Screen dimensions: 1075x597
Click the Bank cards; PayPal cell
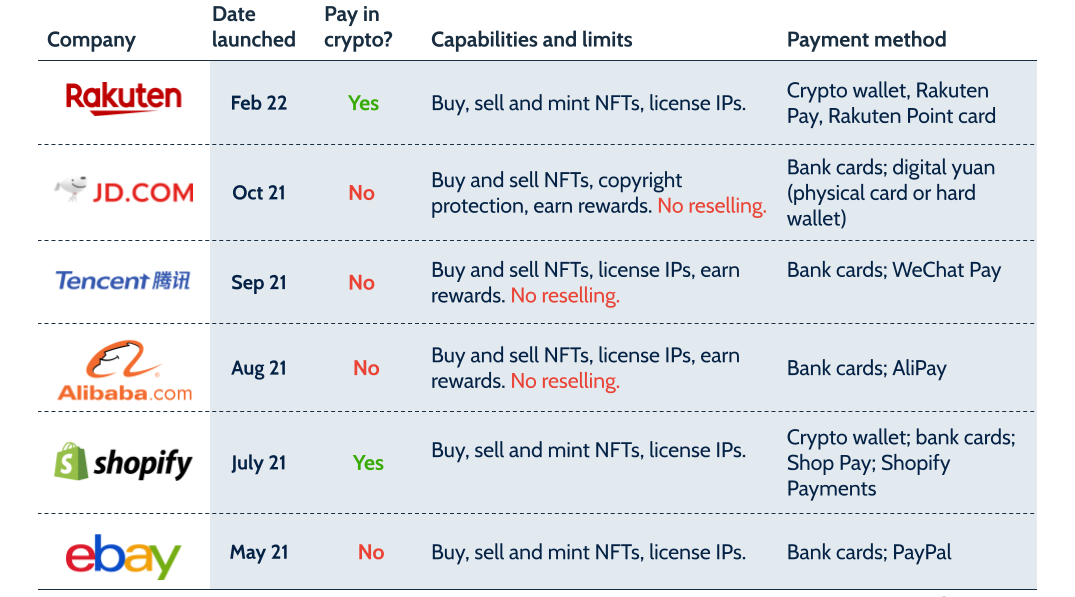[869, 552]
